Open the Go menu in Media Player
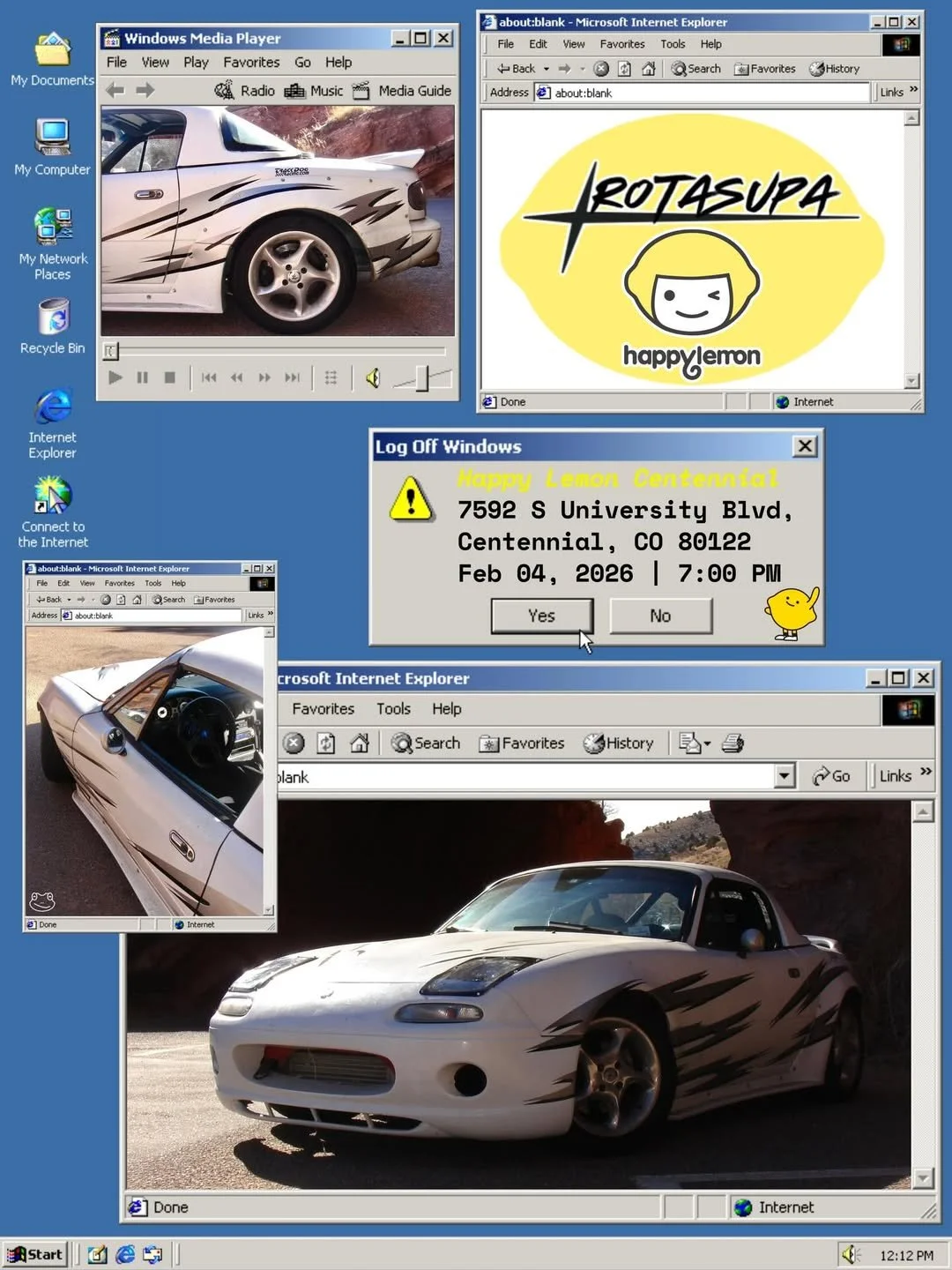The height and width of the screenshot is (1270, 952). tap(302, 62)
